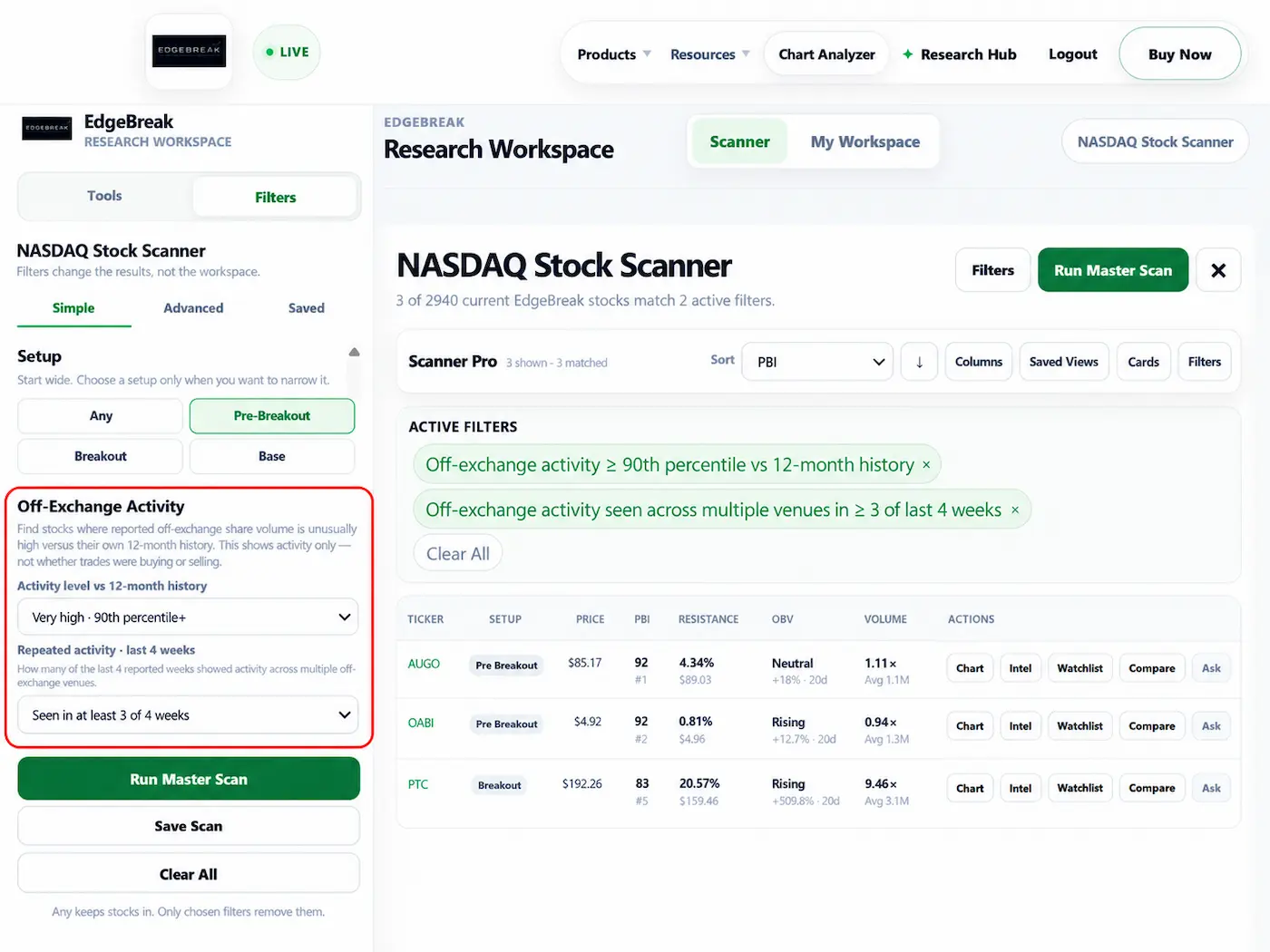Click the Buy Now button
The width and height of the screenshot is (1270, 952).
click(1180, 54)
